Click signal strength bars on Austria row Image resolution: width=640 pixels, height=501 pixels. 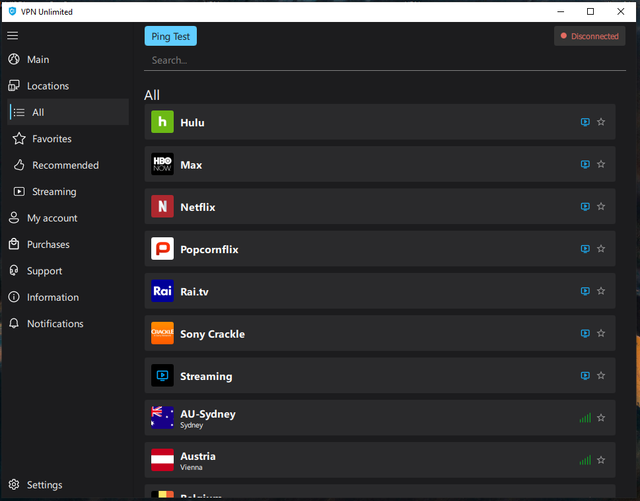coord(585,460)
